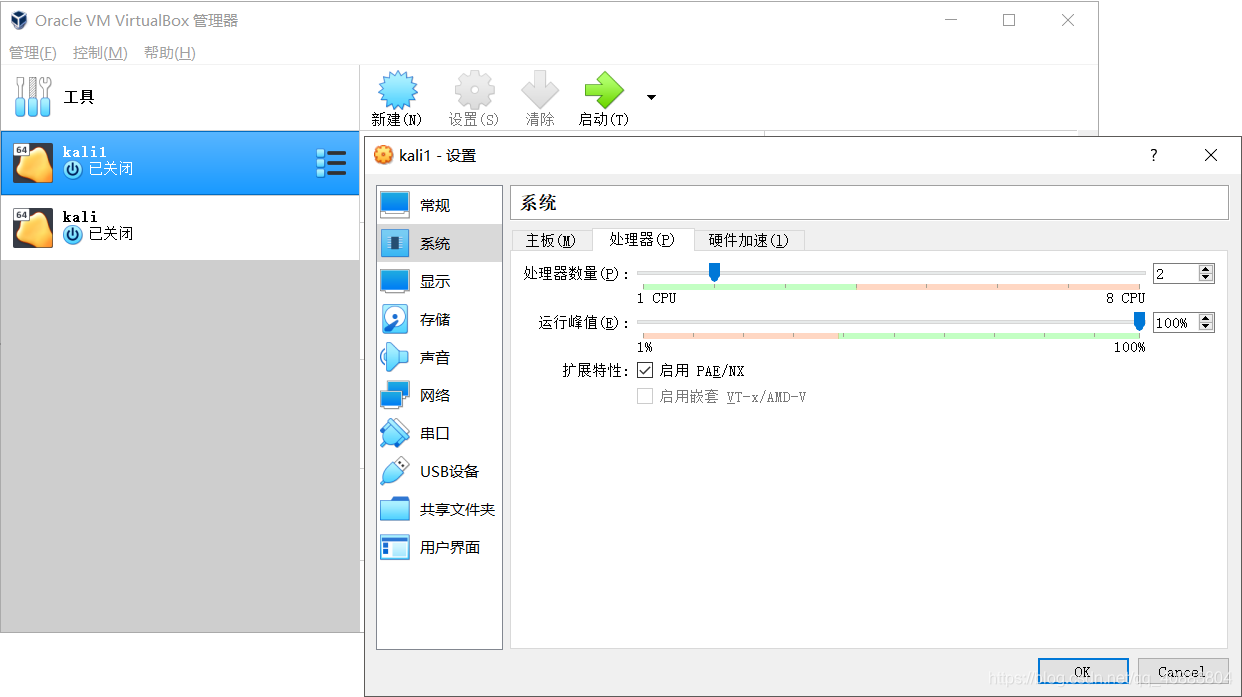1242x697 pixels.
Task: Open 存储 (Storage) settings category
Action: click(x=439, y=319)
